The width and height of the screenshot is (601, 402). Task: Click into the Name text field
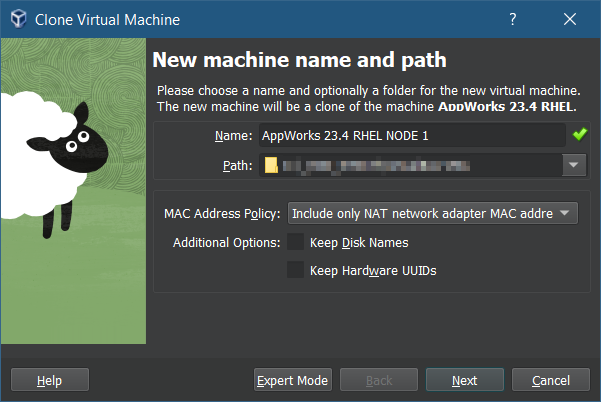tap(410, 135)
